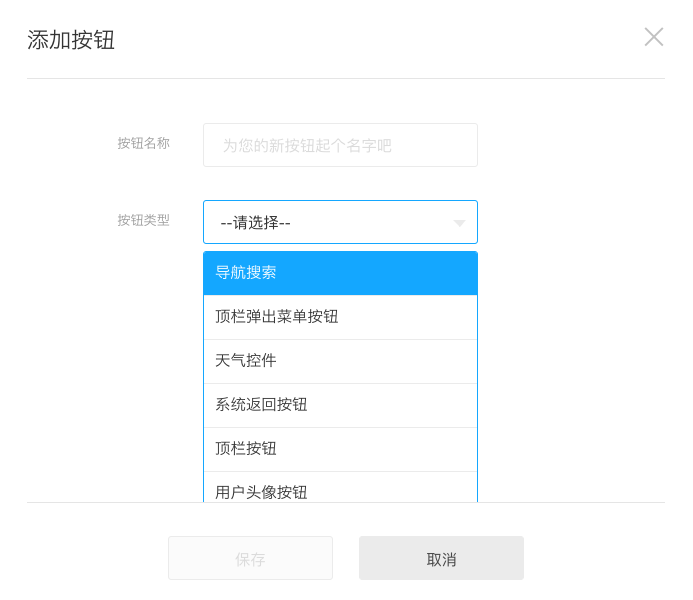
Task: Collapse the open 按钮类型 dropdown list
Action: click(x=340, y=222)
